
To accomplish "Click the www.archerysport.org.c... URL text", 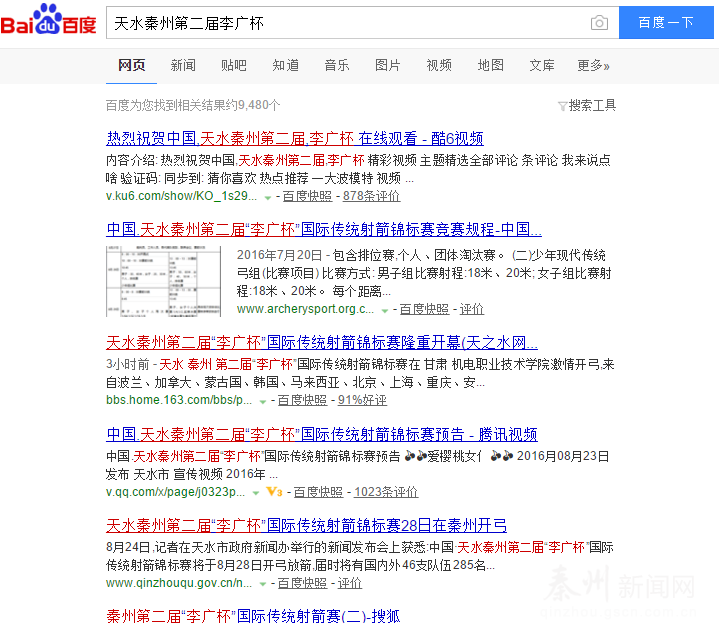I will pos(305,309).
